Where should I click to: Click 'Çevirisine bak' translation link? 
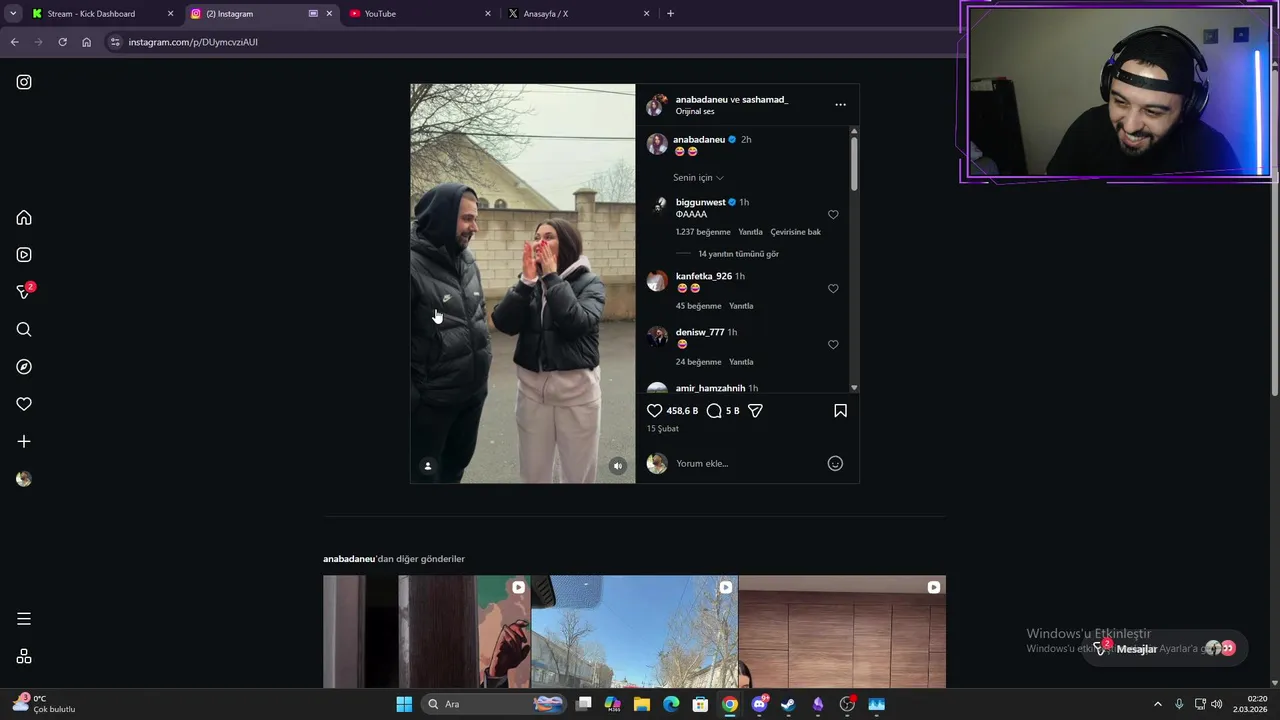click(x=795, y=232)
